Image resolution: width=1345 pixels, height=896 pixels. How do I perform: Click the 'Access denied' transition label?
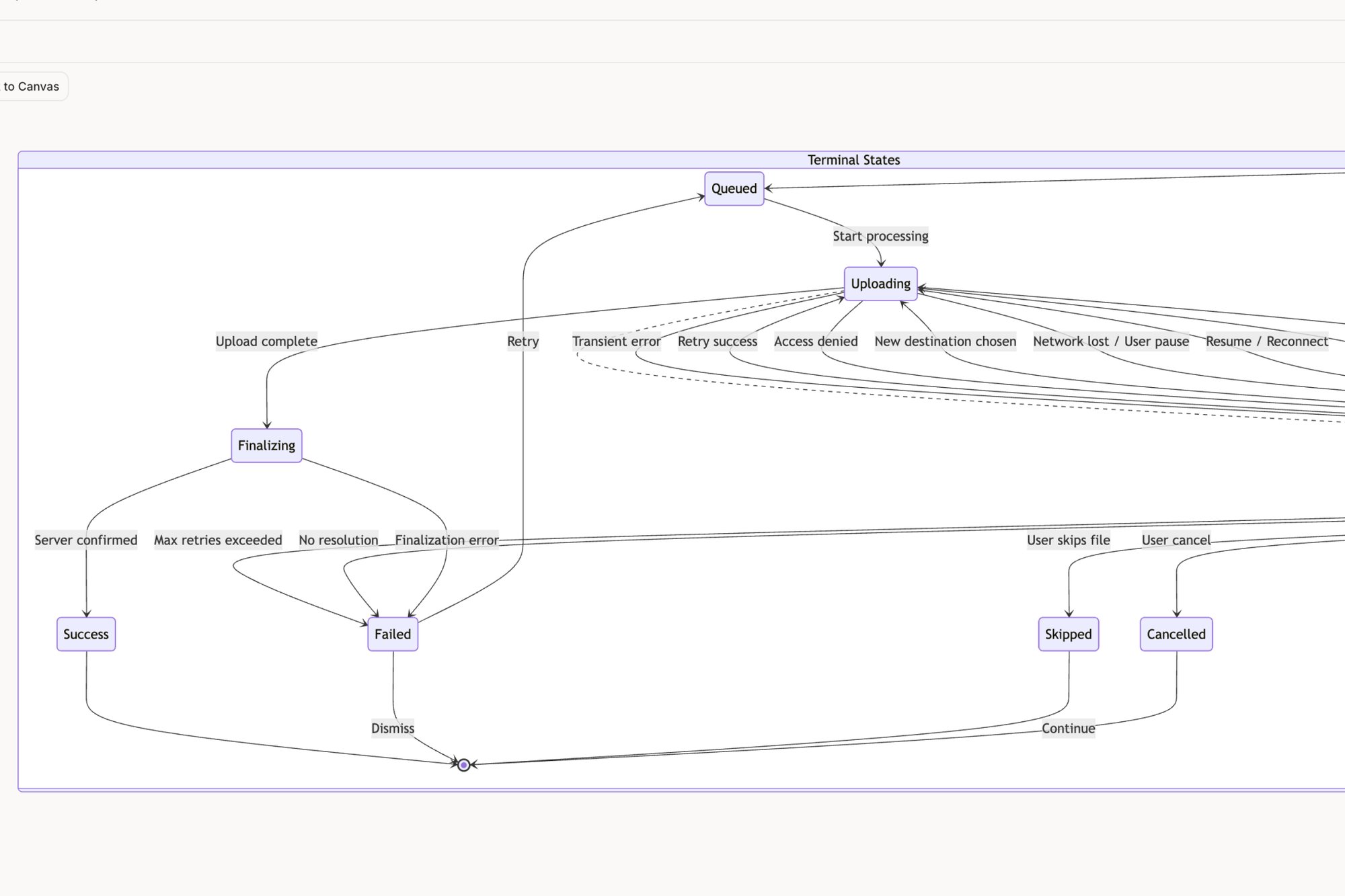(816, 341)
